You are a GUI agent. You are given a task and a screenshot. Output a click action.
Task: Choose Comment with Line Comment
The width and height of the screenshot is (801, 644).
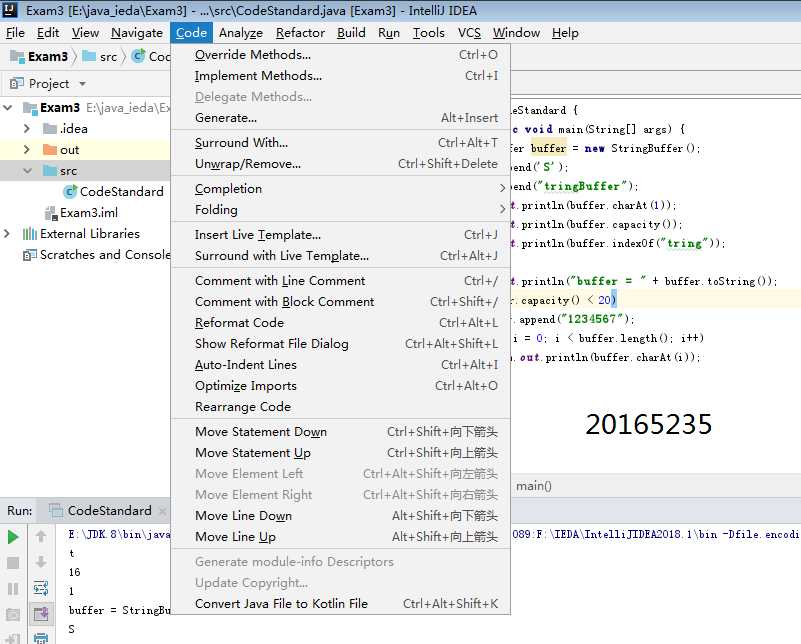[x=341, y=280]
